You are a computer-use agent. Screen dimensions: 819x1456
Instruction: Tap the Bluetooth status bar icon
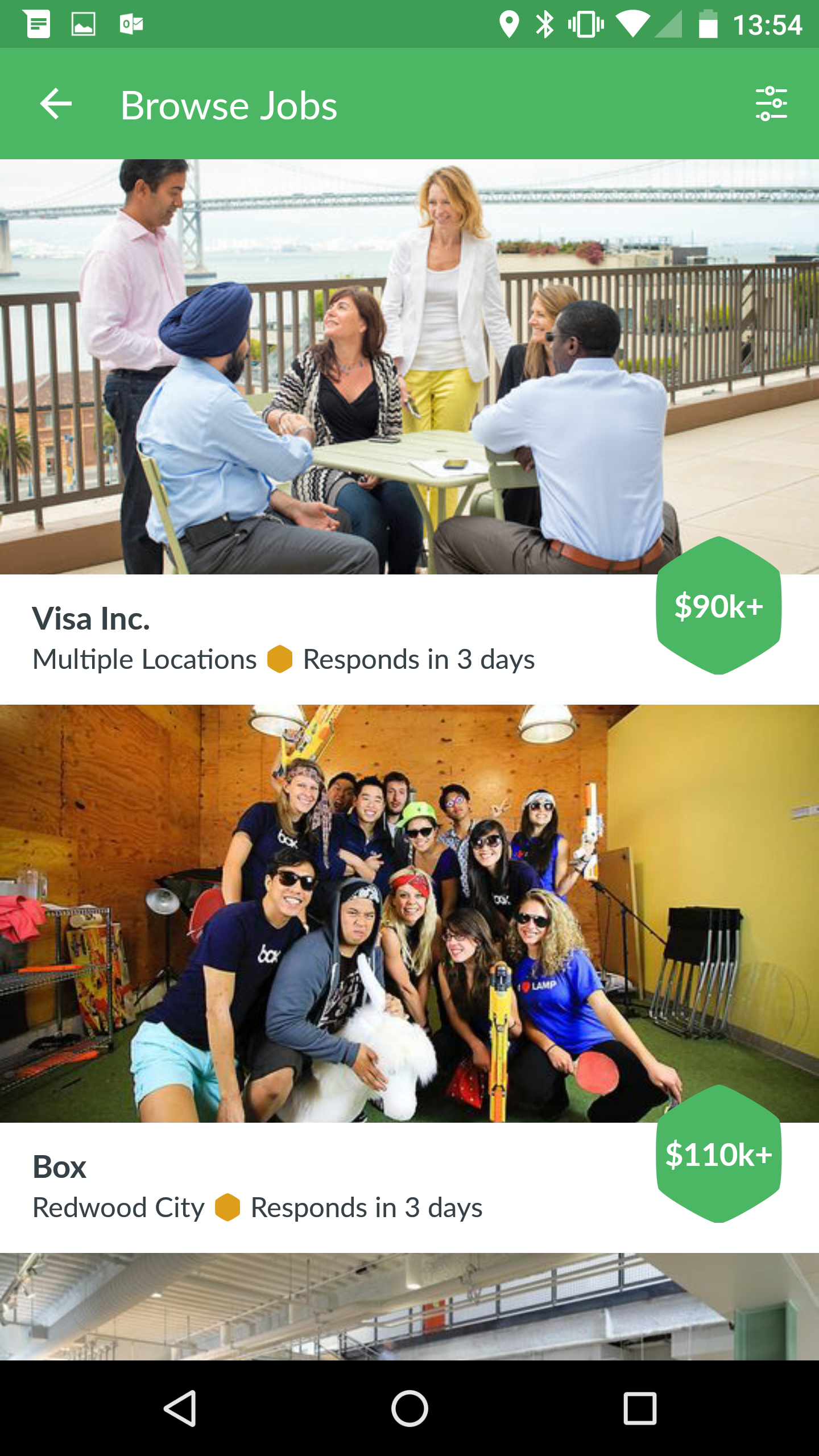click(545, 24)
